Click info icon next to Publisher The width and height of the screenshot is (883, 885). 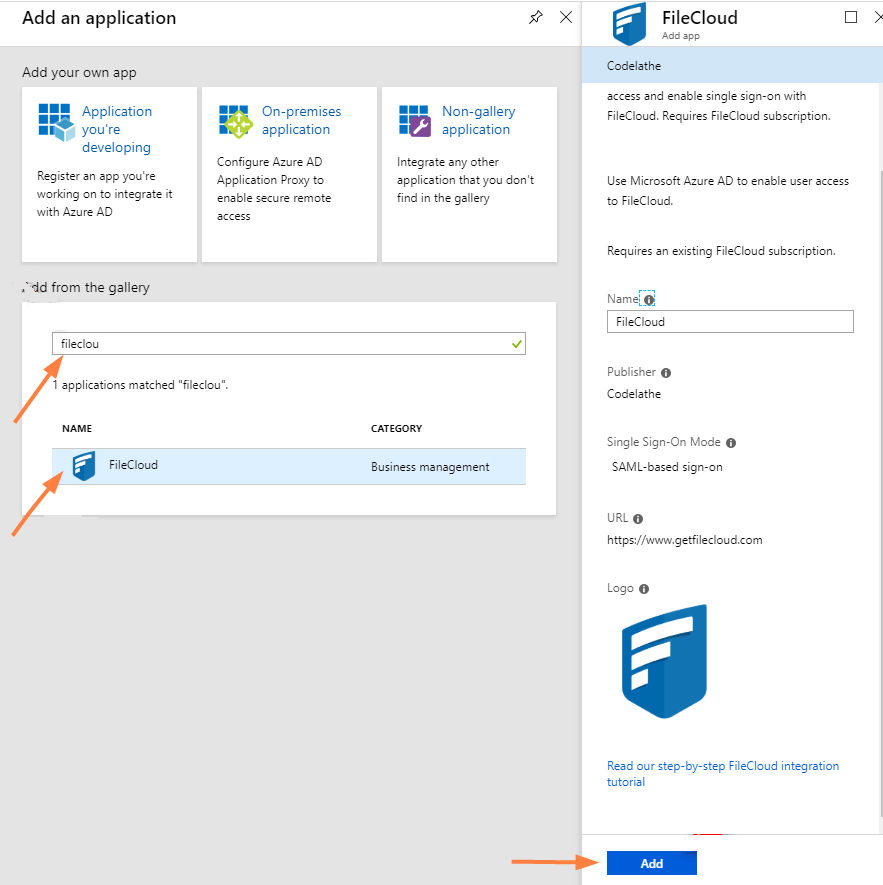click(x=666, y=373)
